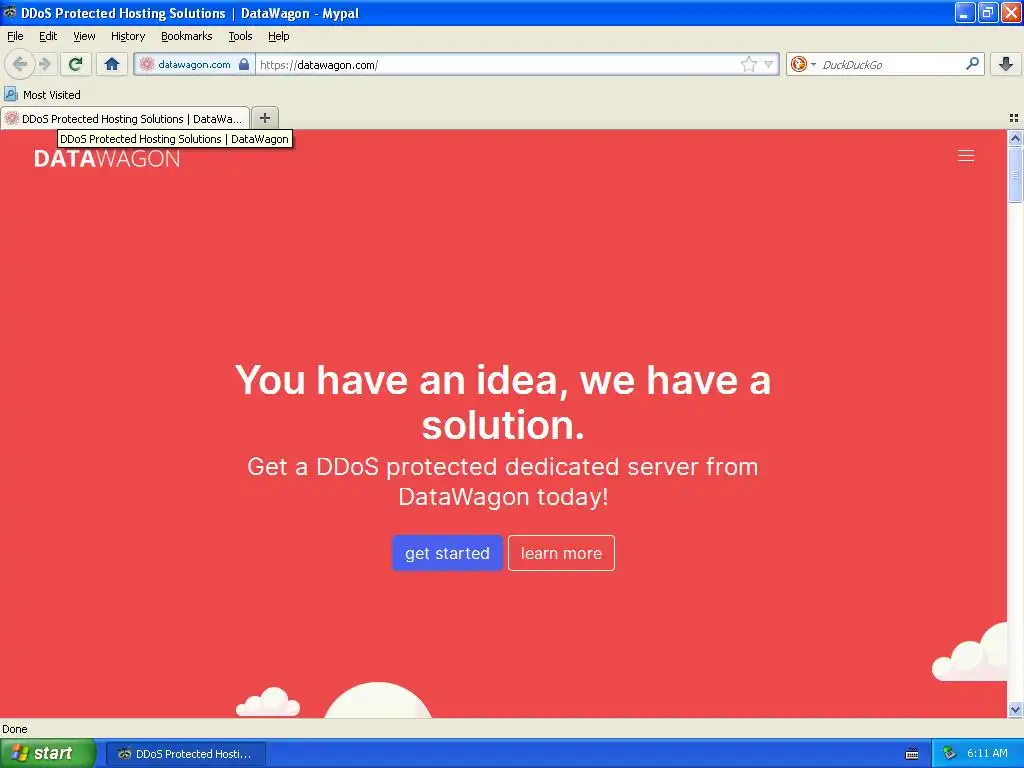Open the Most Visited bookmarks folder
Image resolution: width=1024 pixels, height=768 pixels.
(x=42, y=95)
